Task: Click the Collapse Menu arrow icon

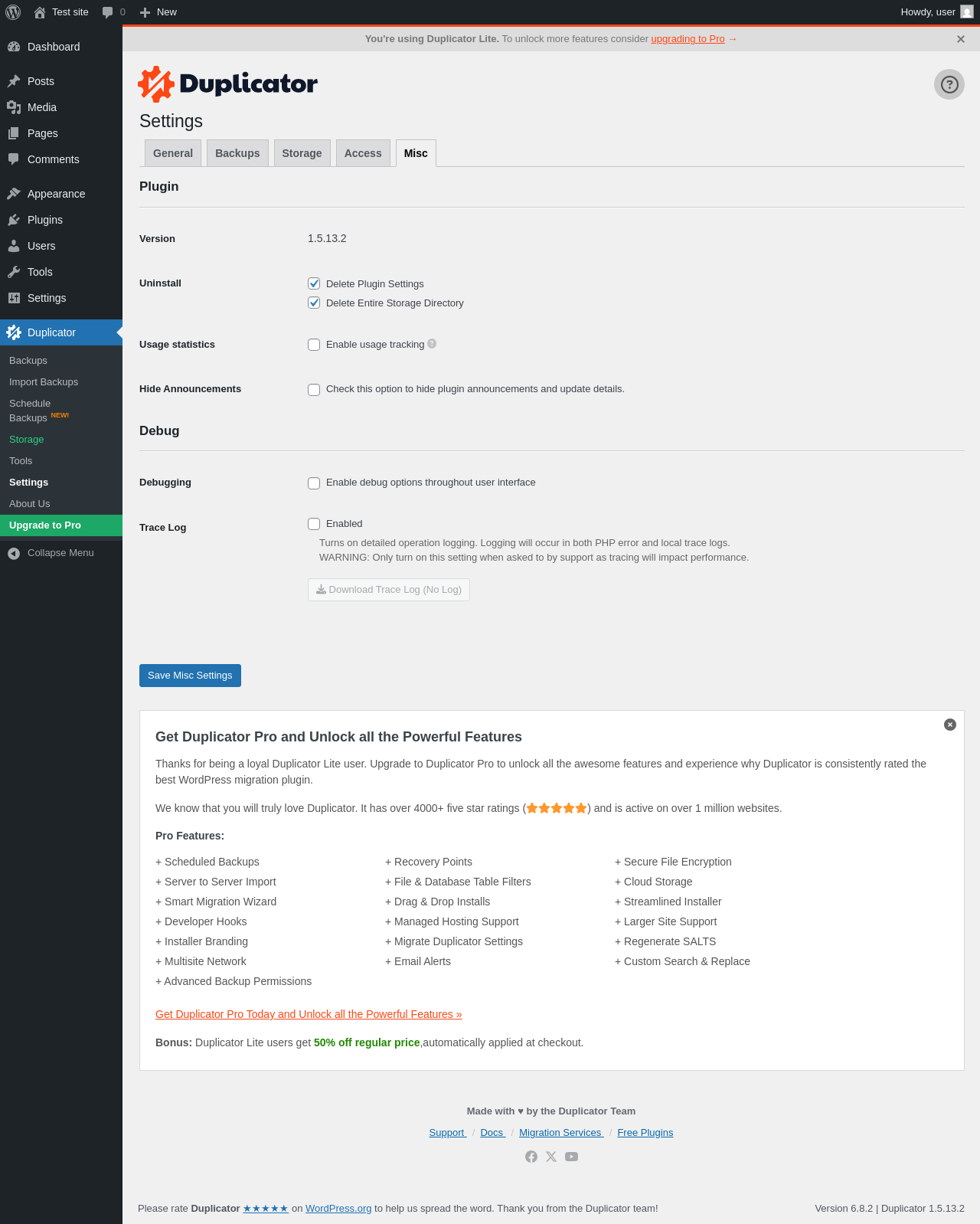Action: click(14, 553)
